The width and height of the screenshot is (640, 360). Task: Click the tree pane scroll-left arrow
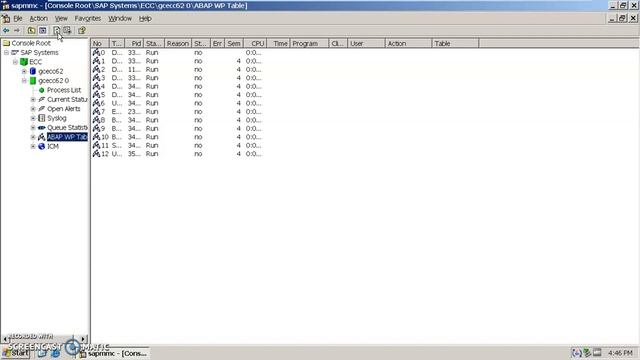click(x=5, y=339)
